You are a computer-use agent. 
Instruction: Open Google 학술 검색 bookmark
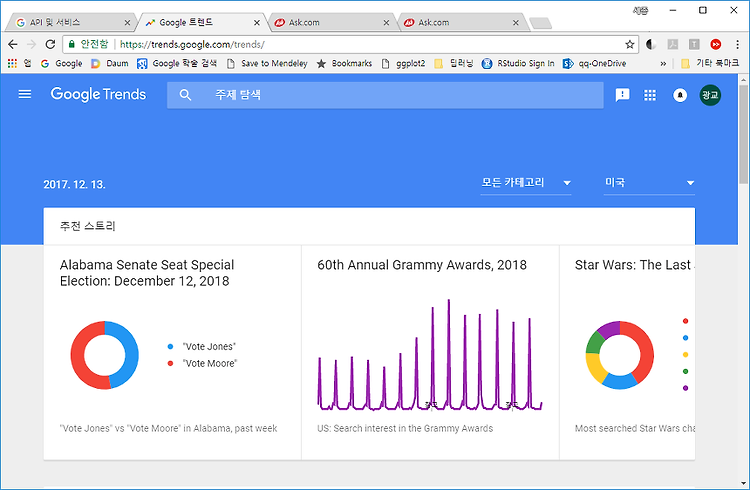coord(177,63)
